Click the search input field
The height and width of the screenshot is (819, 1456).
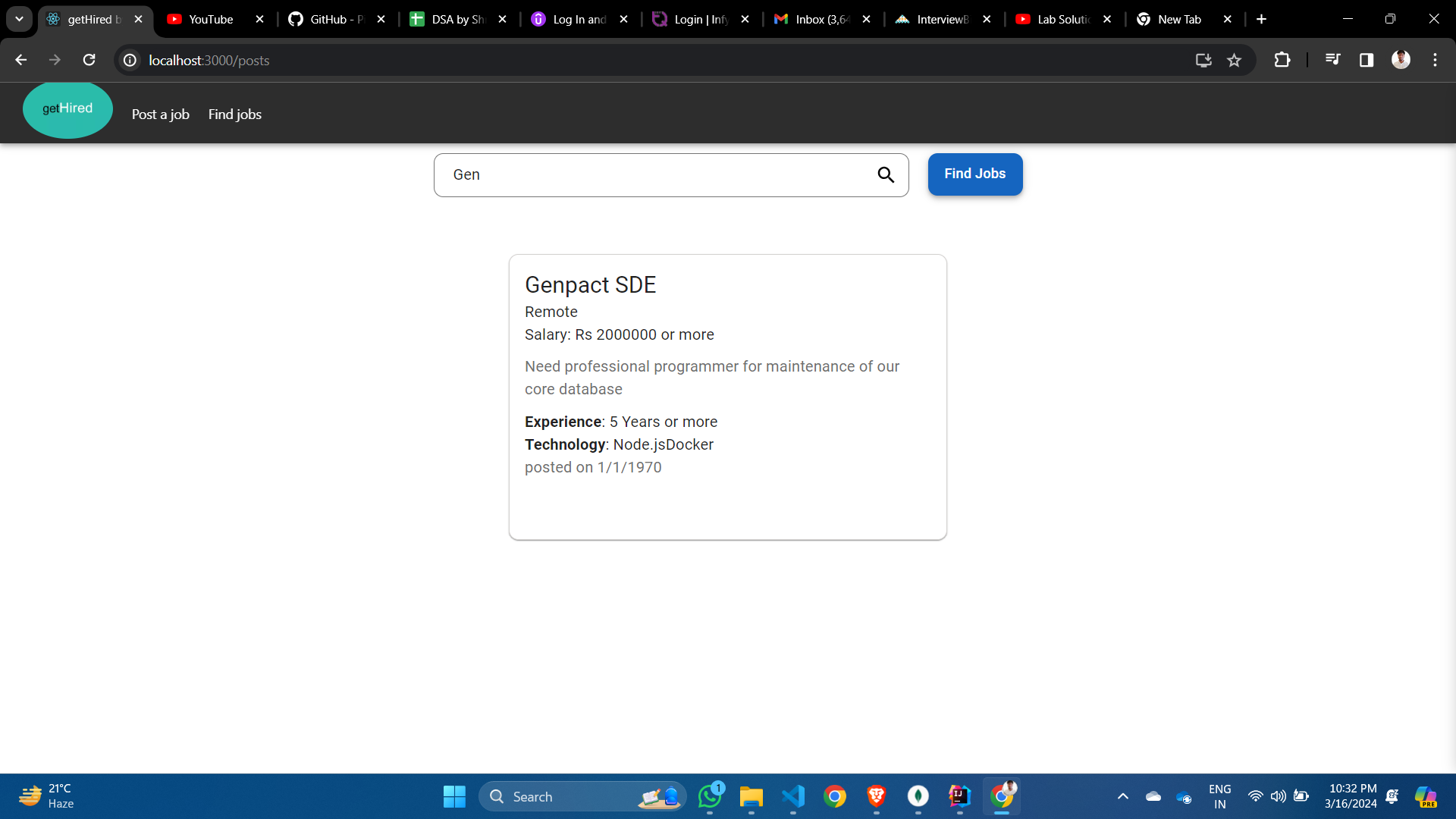click(671, 174)
